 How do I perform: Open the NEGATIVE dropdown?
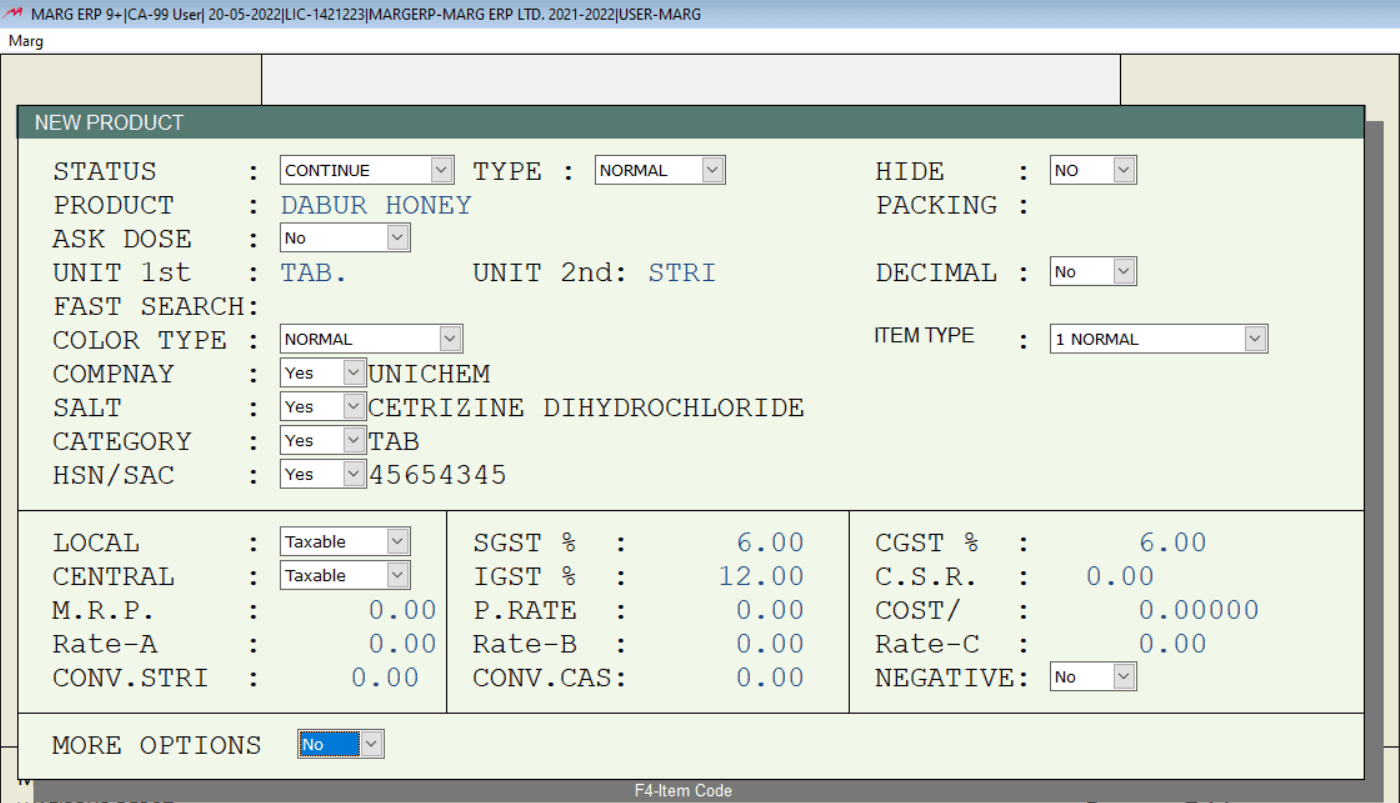tap(1093, 677)
